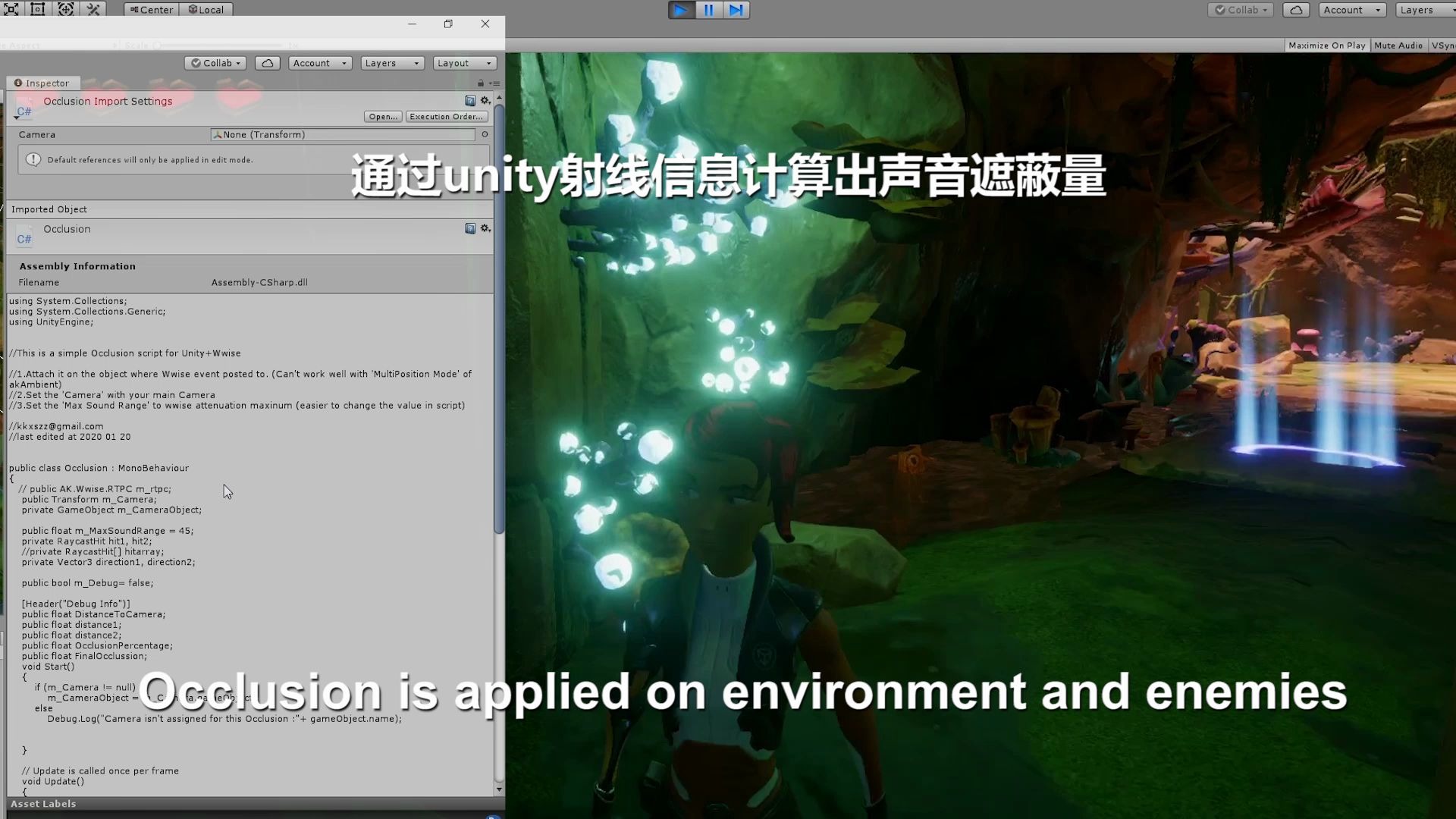The height and width of the screenshot is (819, 1456).
Task: Open the Occlusion script with Open button
Action: tap(382, 116)
